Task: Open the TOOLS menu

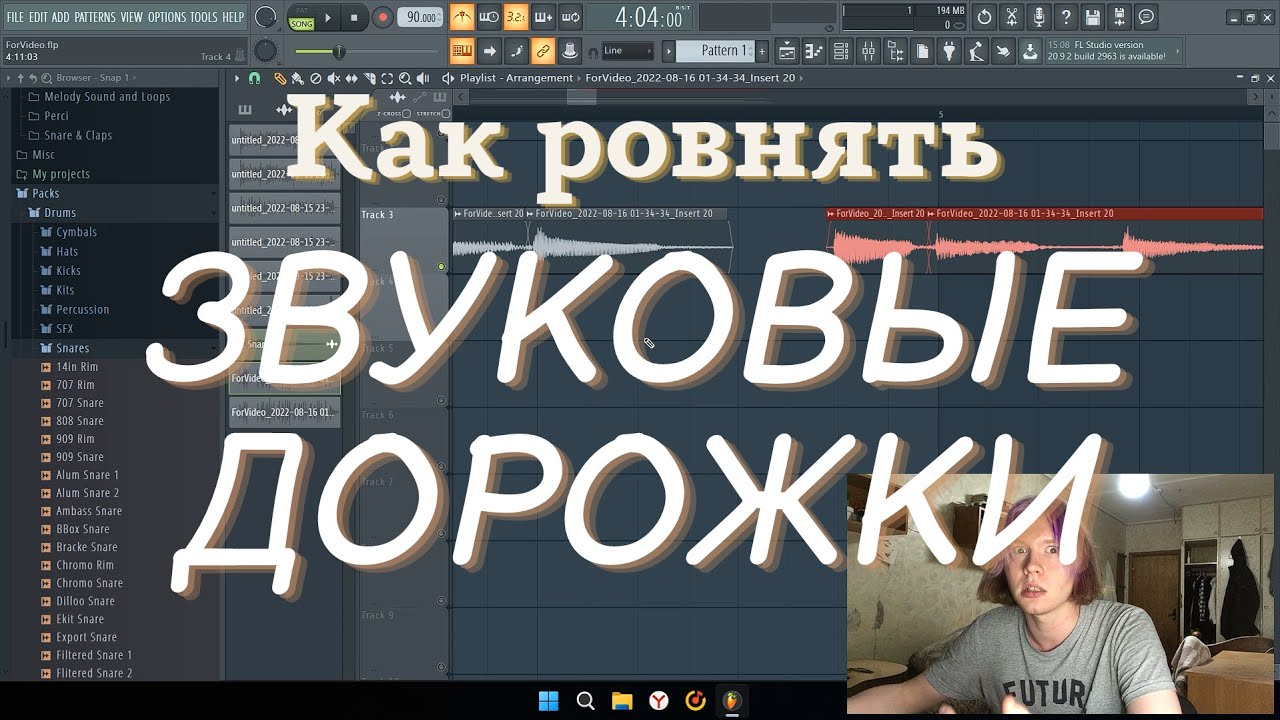Action: [x=204, y=17]
